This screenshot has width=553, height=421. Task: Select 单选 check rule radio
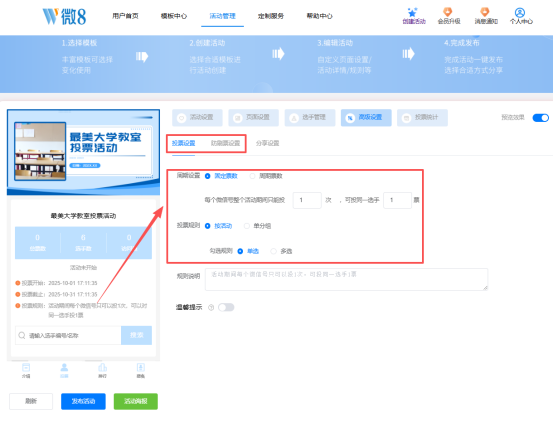[240, 251]
